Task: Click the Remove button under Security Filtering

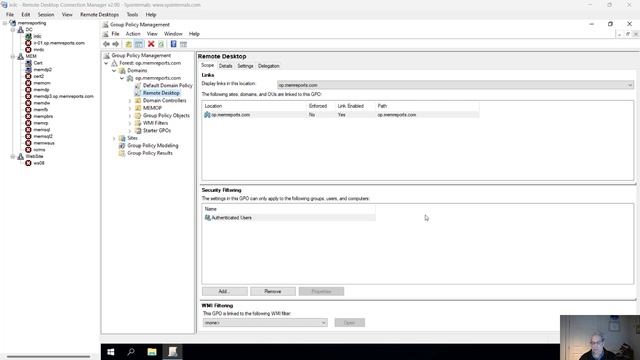Action: coord(273,291)
